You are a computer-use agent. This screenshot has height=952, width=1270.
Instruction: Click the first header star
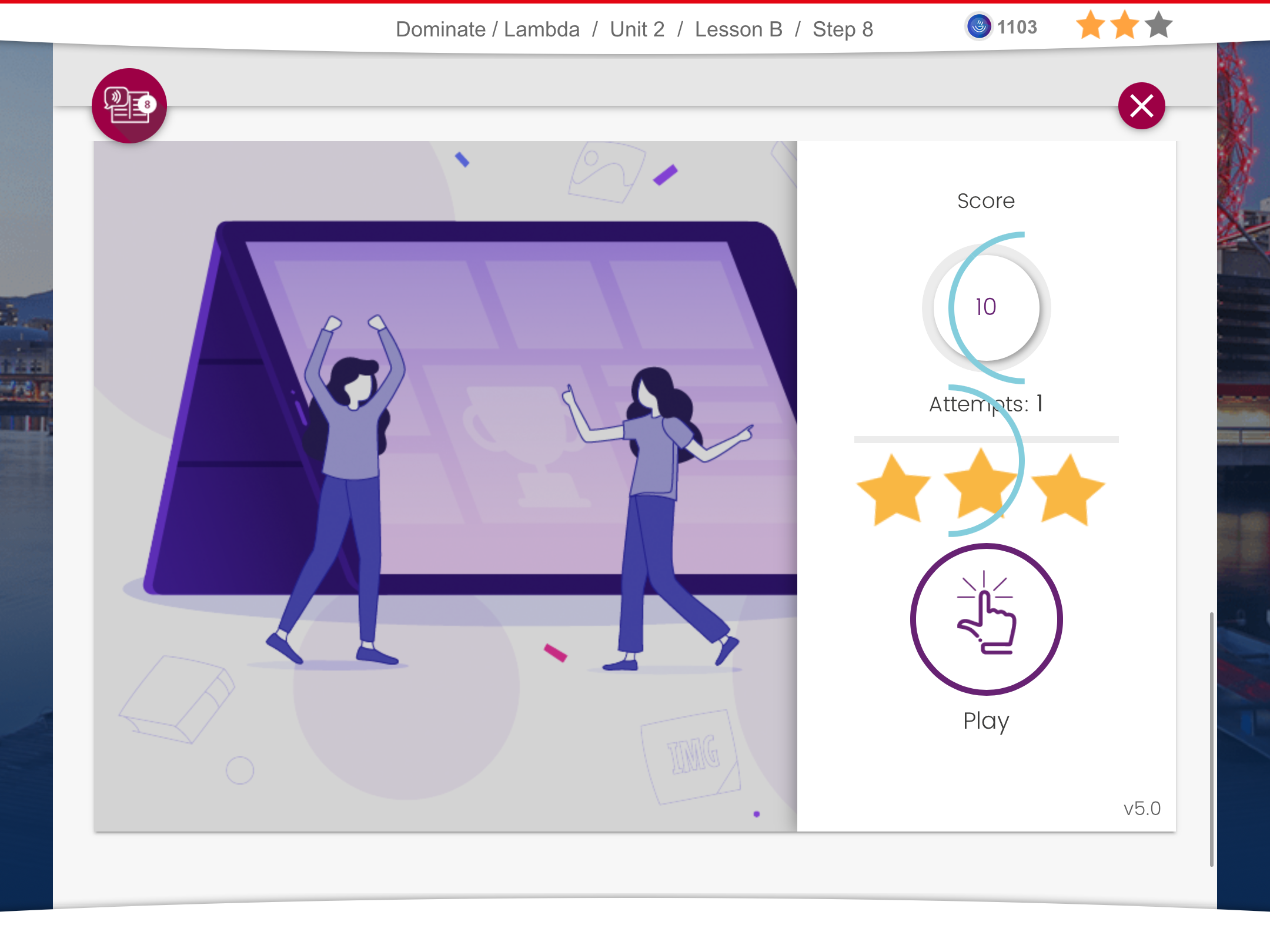pos(1091,26)
